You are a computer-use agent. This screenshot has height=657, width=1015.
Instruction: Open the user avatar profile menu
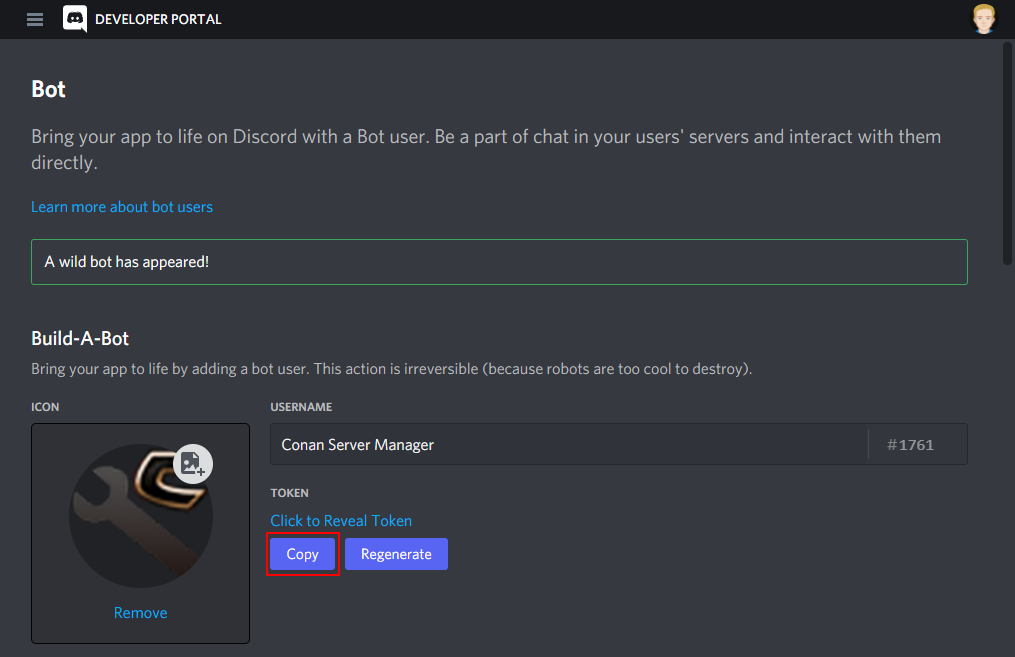(983, 19)
